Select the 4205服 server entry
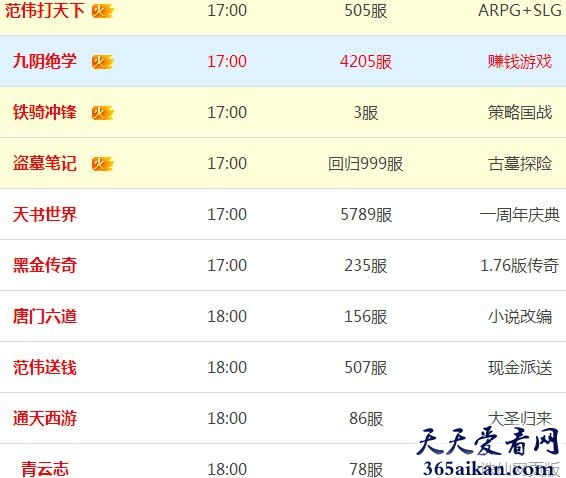 coord(366,61)
